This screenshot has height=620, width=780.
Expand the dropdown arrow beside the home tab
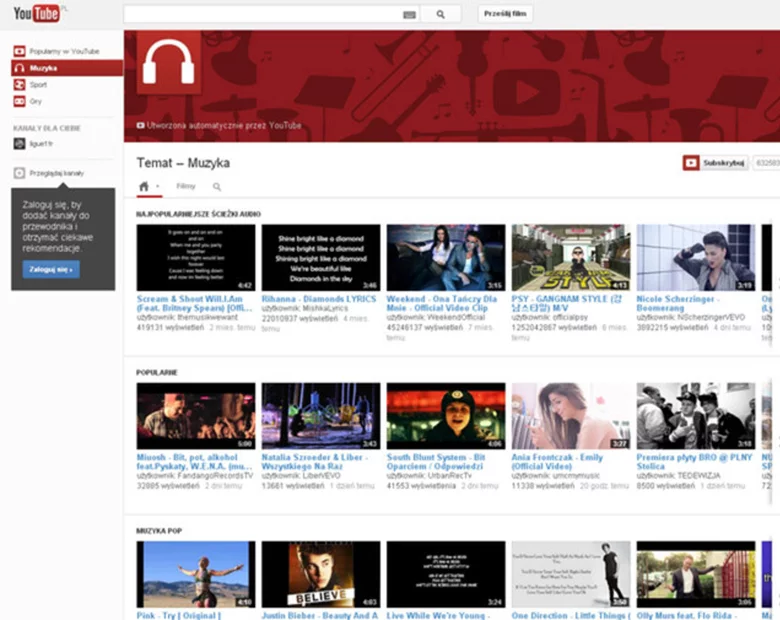coord(158,187)
